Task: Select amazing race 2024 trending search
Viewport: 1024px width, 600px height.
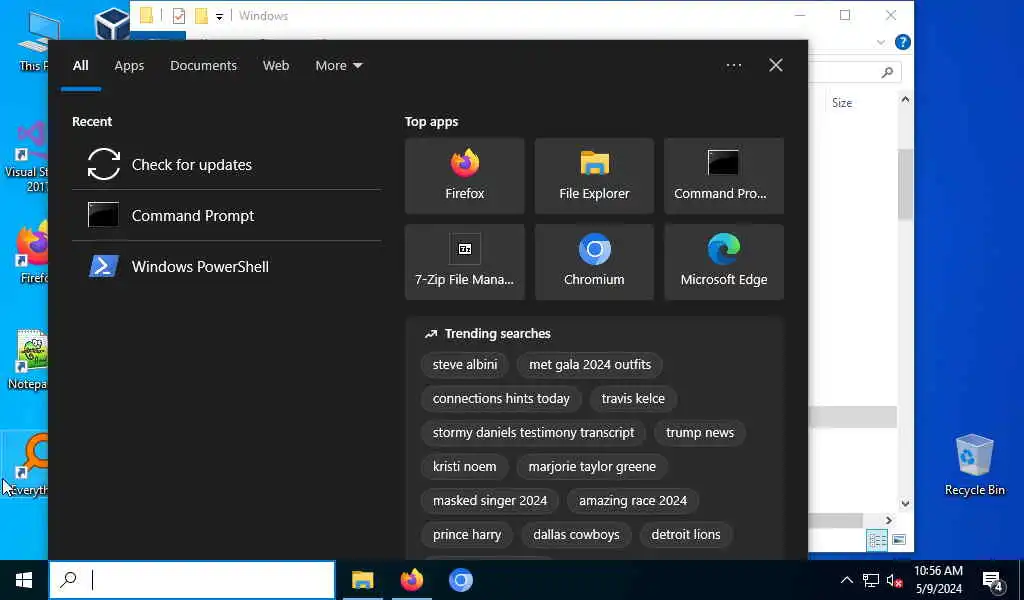Action: pyautogui.click(x=632, y=500)
